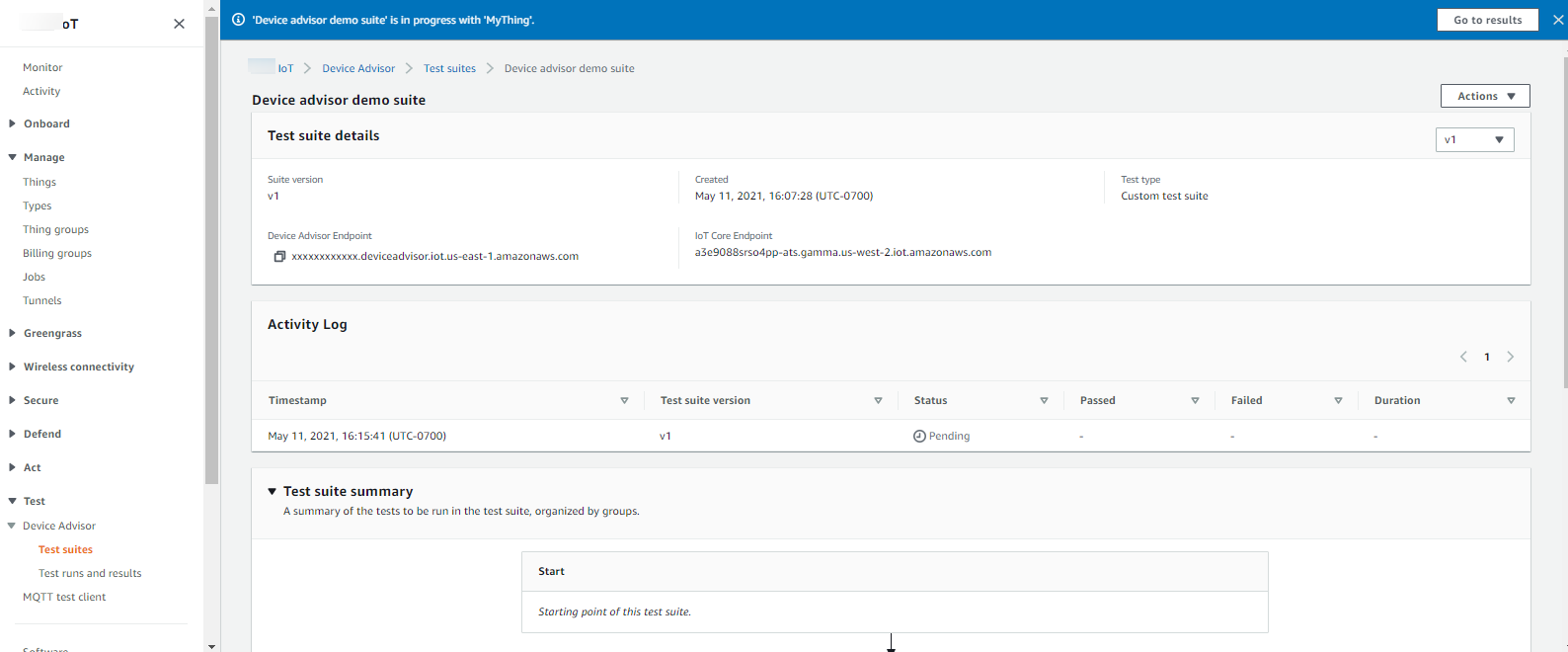Open the Actions dropdown menu
1568x652 pixels.
1485,96
